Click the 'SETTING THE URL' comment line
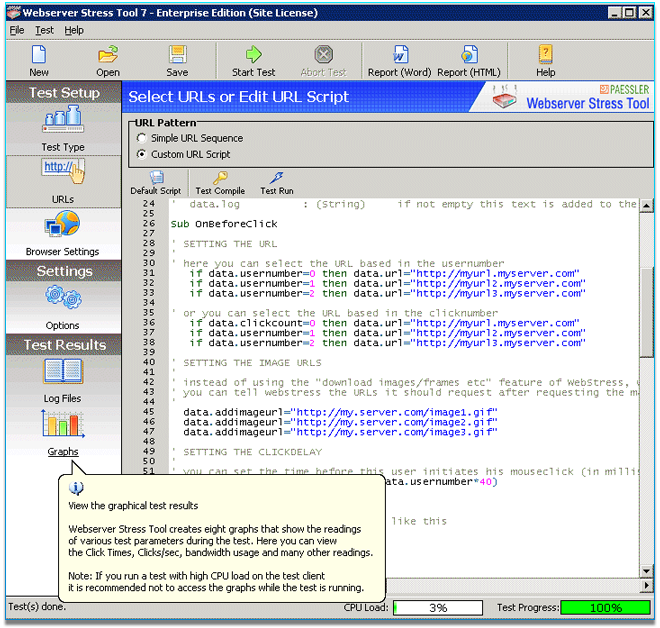660x628 pixels. (230, 244)
